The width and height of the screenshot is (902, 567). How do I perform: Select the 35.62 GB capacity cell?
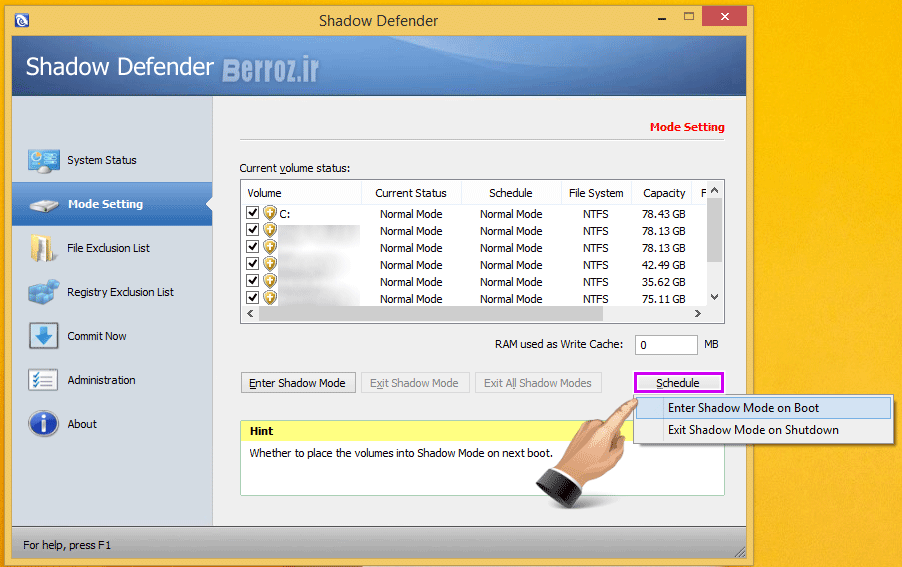click(x=663, y=282)
